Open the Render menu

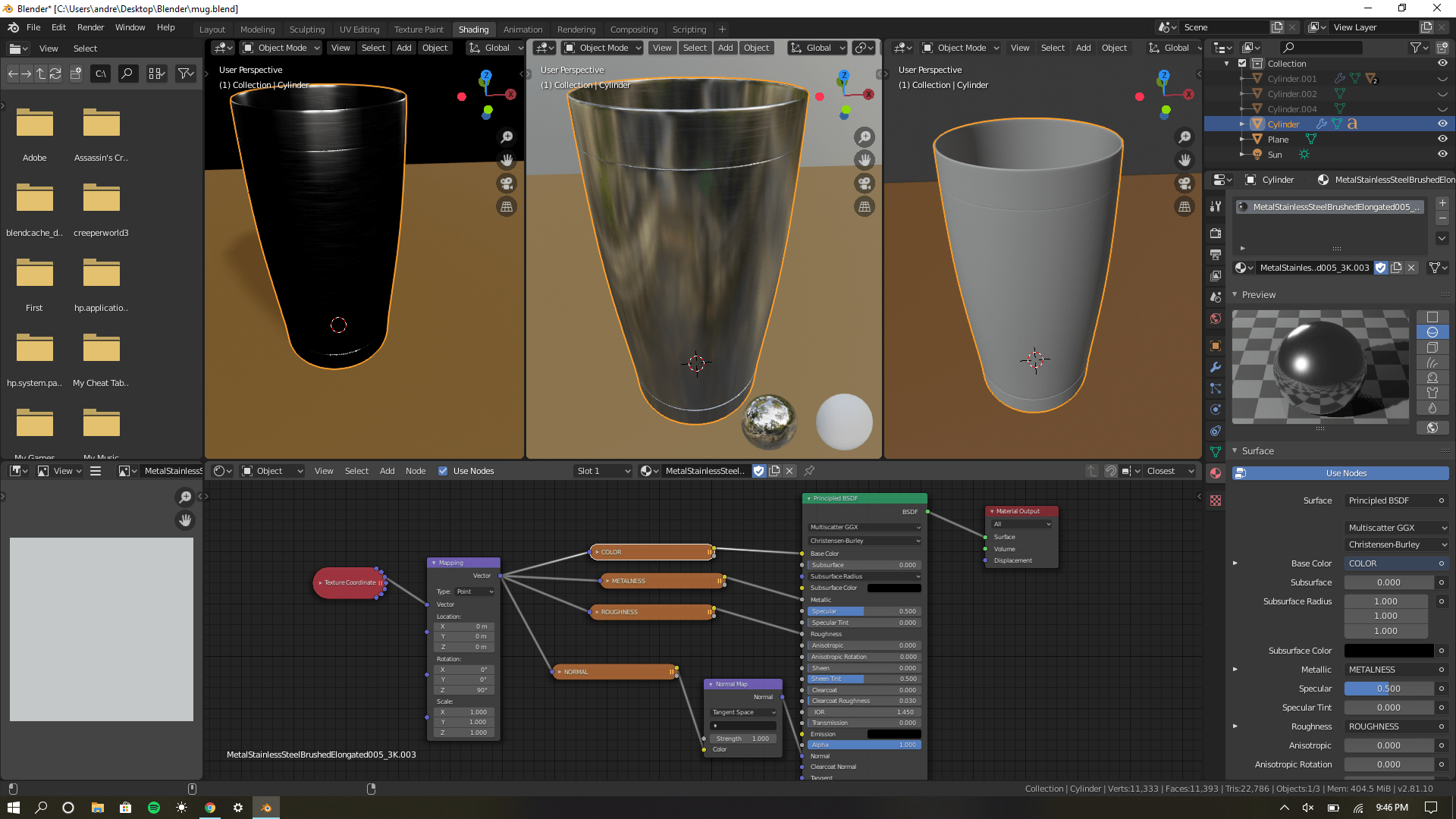coord(90,27)
